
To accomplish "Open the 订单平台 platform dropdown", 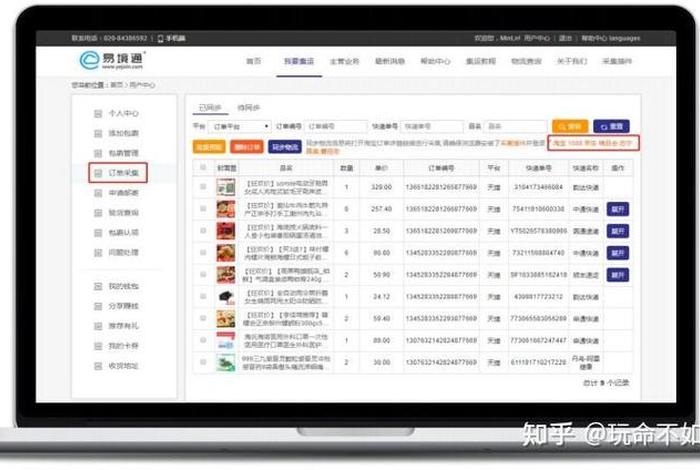I will pos(240,127).
